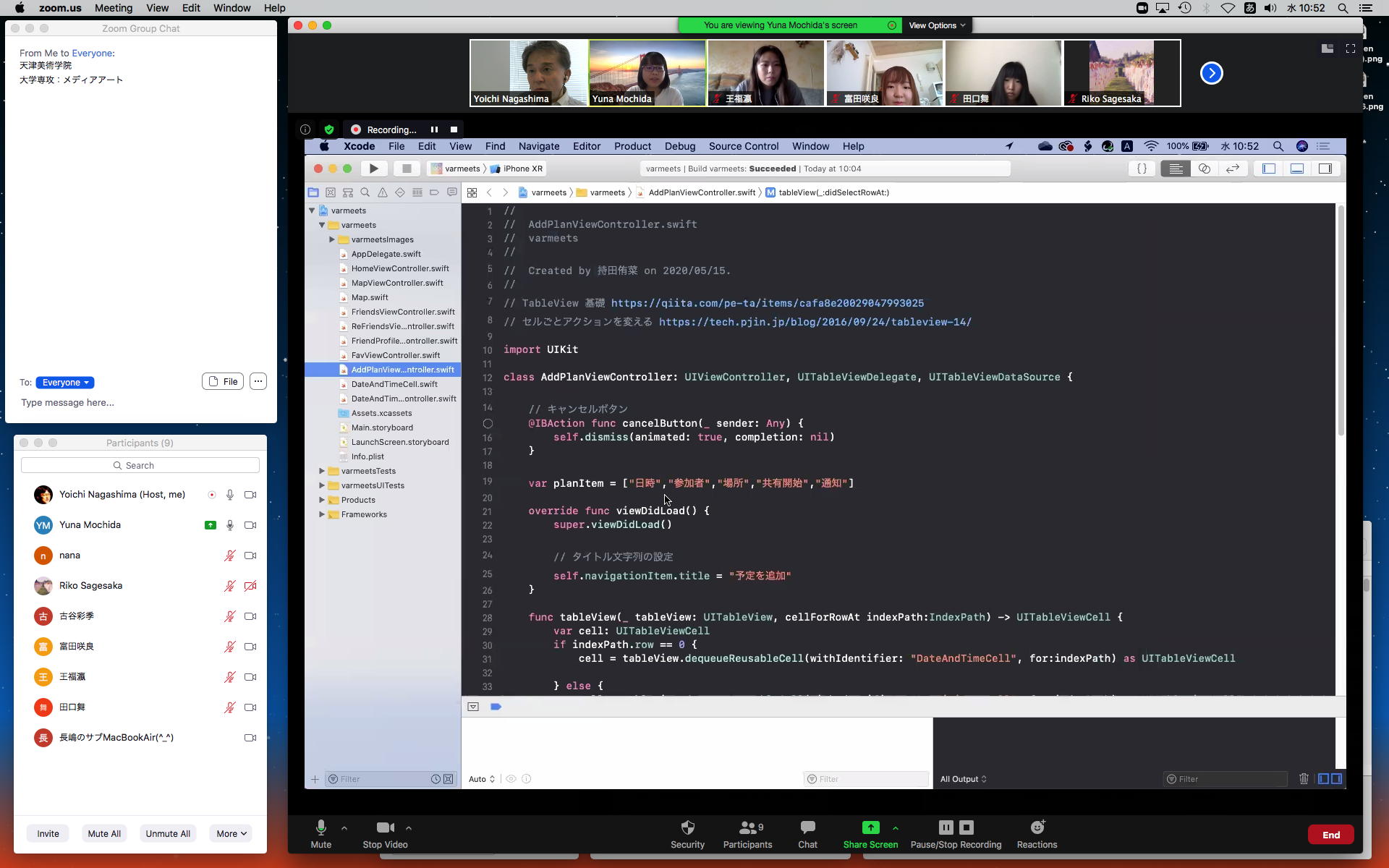
Task: Open the zoom.us application menu
Action: click(x=59, y=8)
